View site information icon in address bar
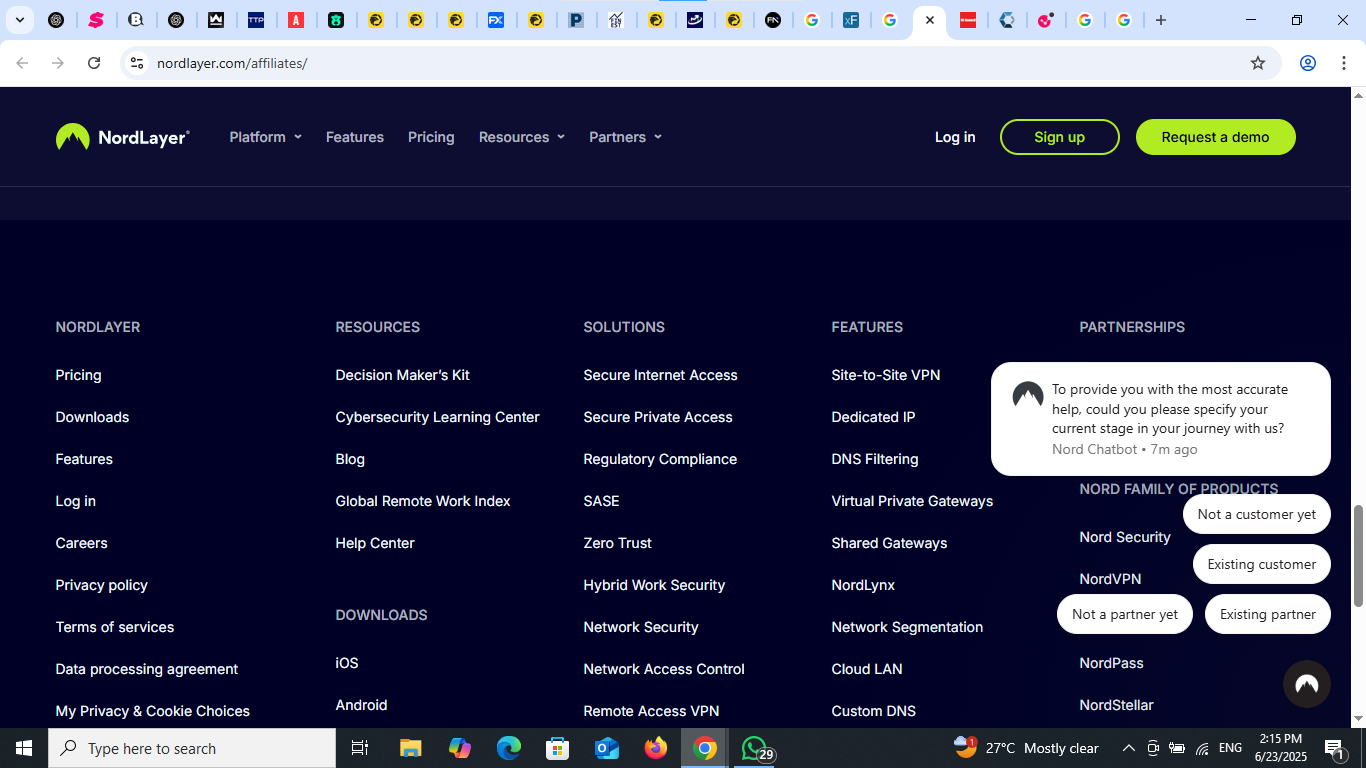 tap(137, 63)
